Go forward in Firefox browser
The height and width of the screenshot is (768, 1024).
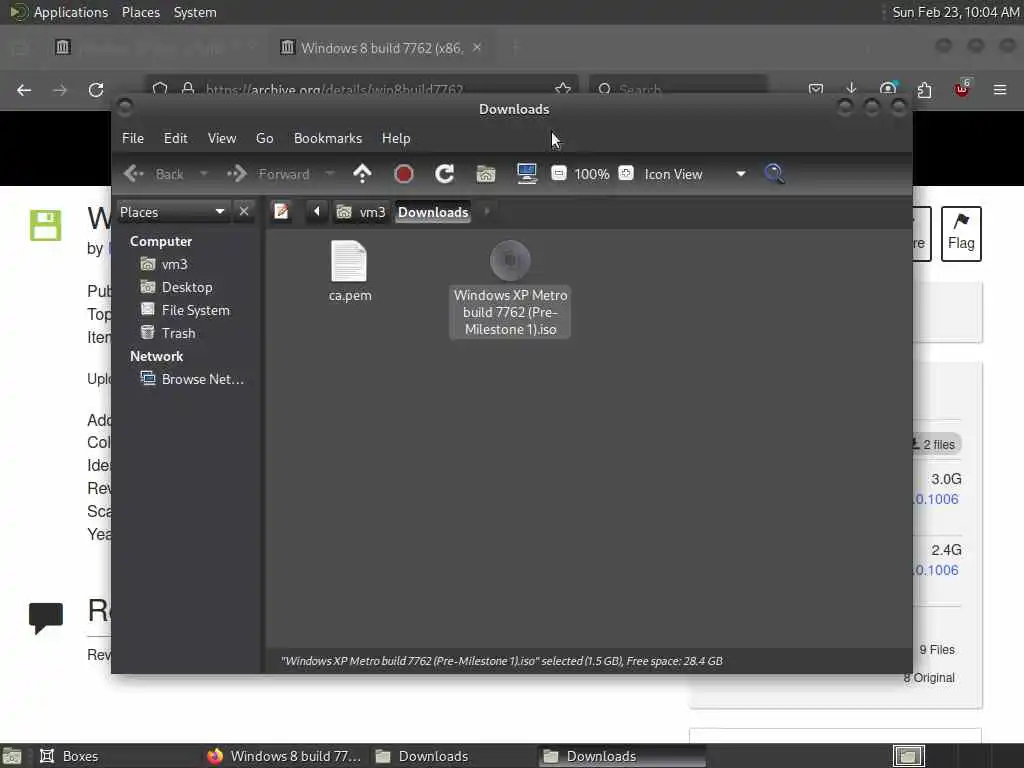click(60, 90)
